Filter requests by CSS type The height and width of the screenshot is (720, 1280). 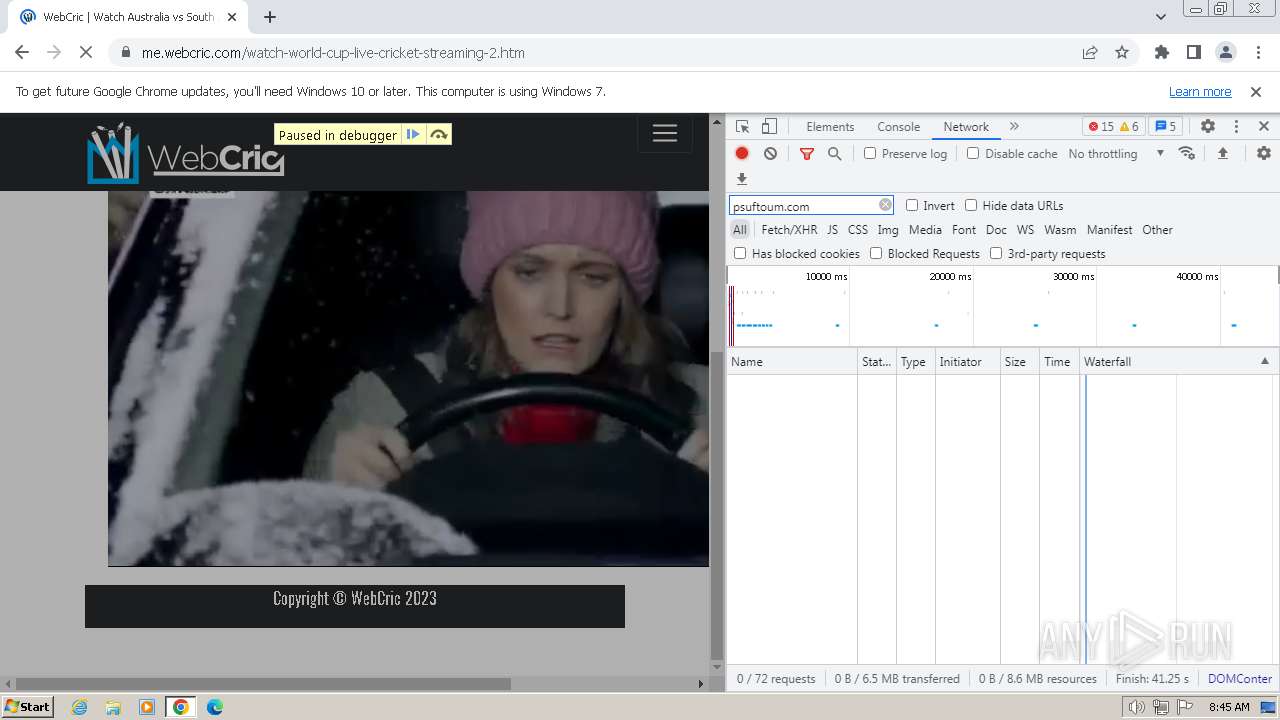pyautogui.click(x=858, y=230)
